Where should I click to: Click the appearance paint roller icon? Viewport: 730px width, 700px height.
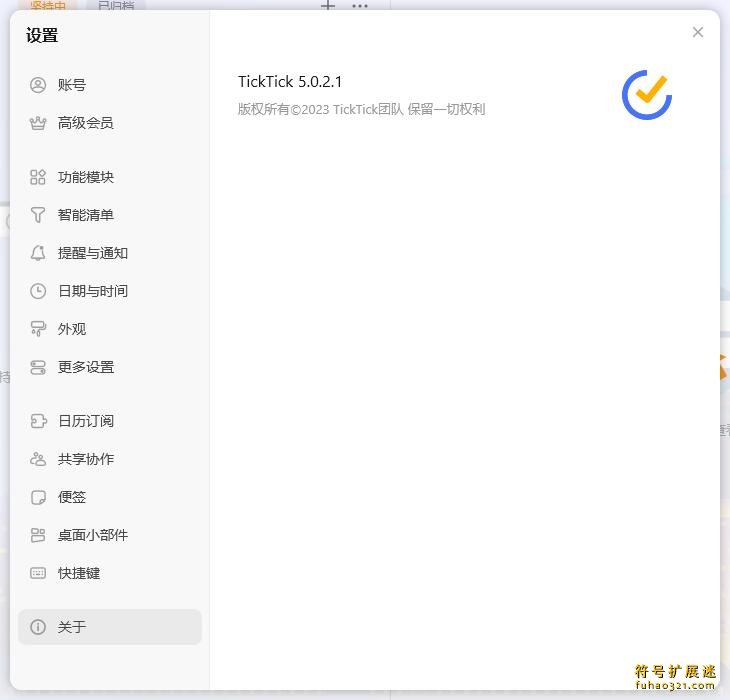[38, 329]
